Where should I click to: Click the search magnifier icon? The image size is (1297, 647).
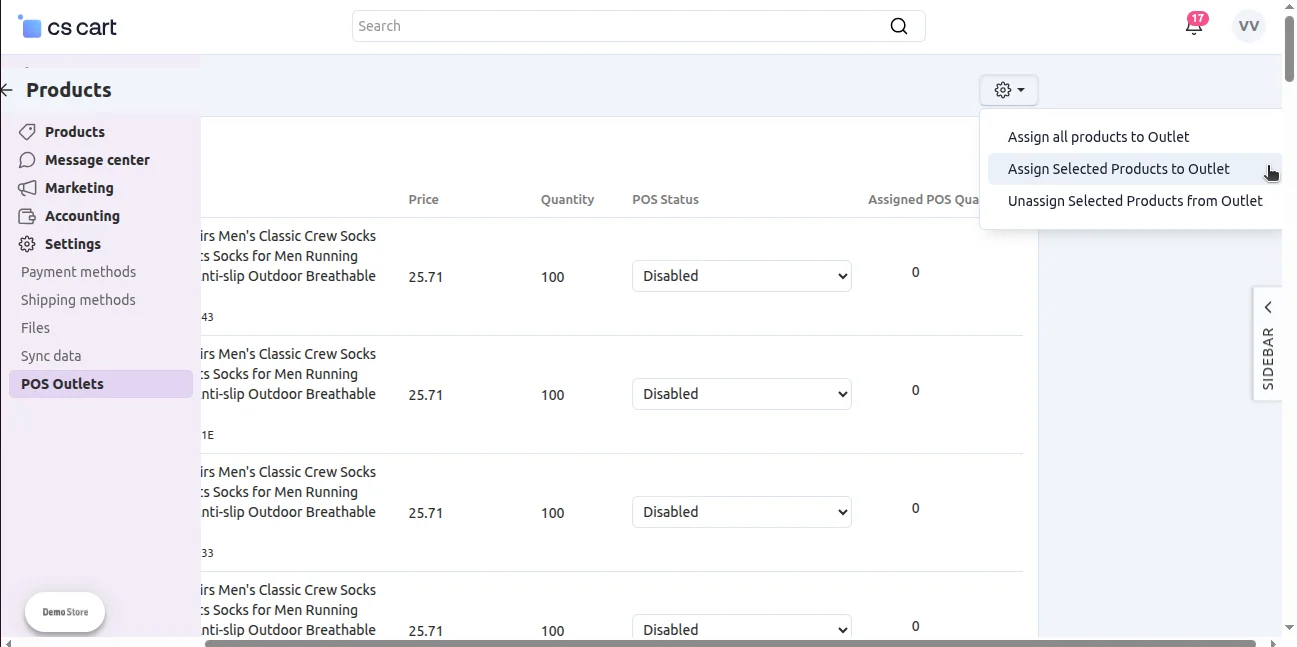pyautogui.click(x=898, y=26)
